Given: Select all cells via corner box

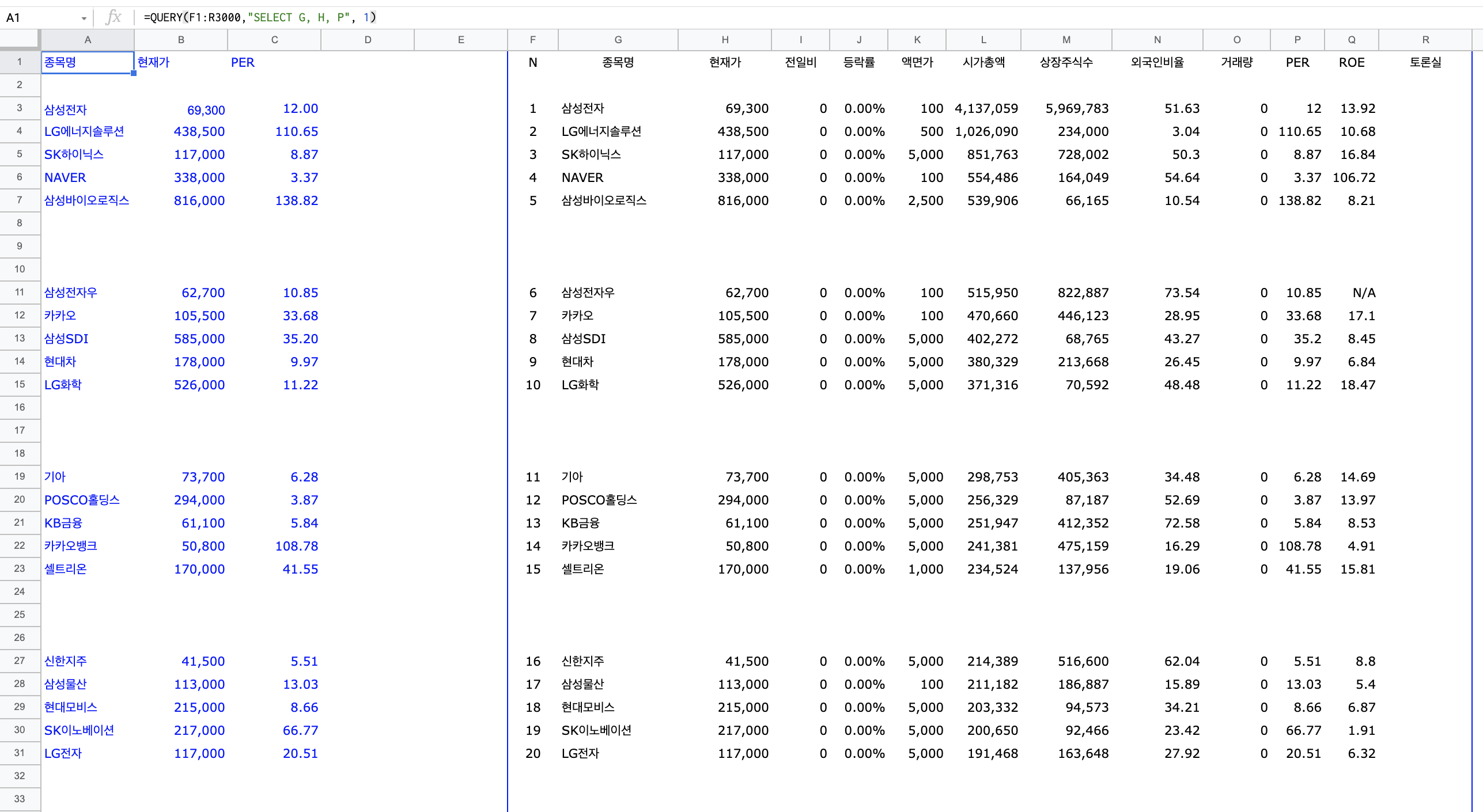Looking at the screenshot, I should click(x=20, y=39).
